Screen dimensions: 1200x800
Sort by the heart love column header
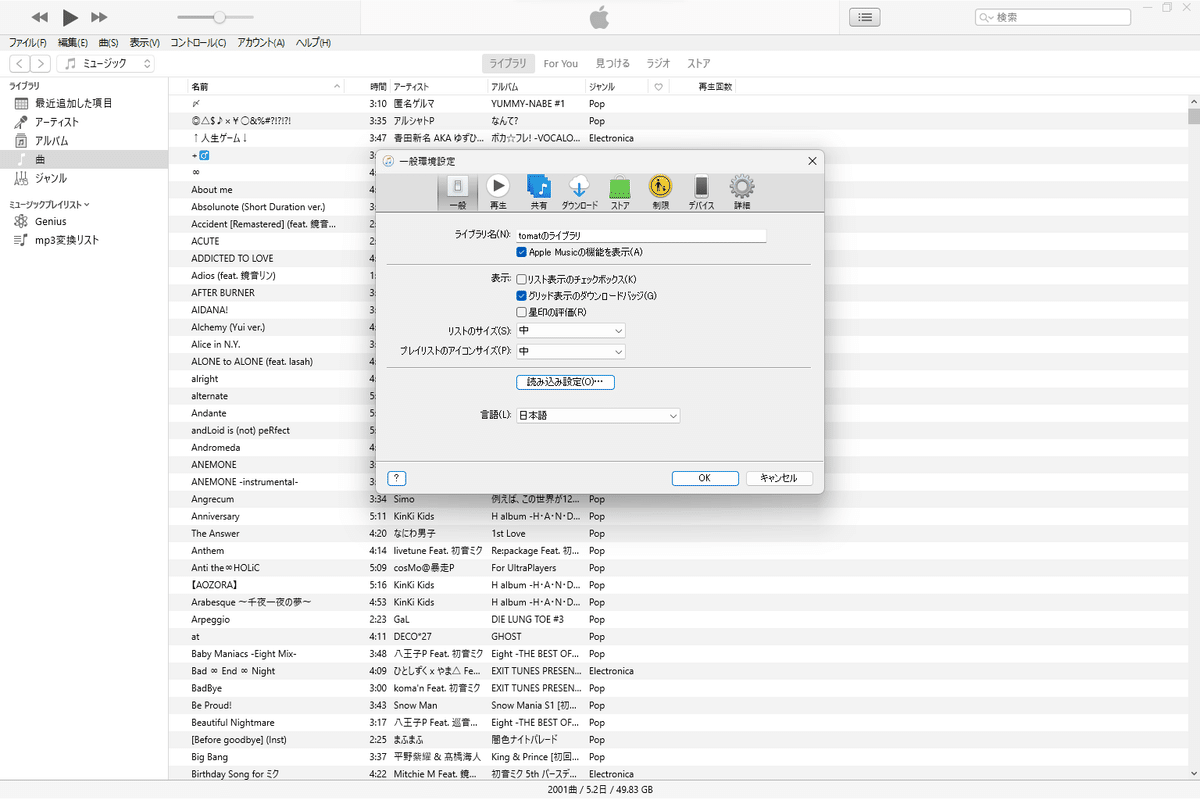pos(658,87)
